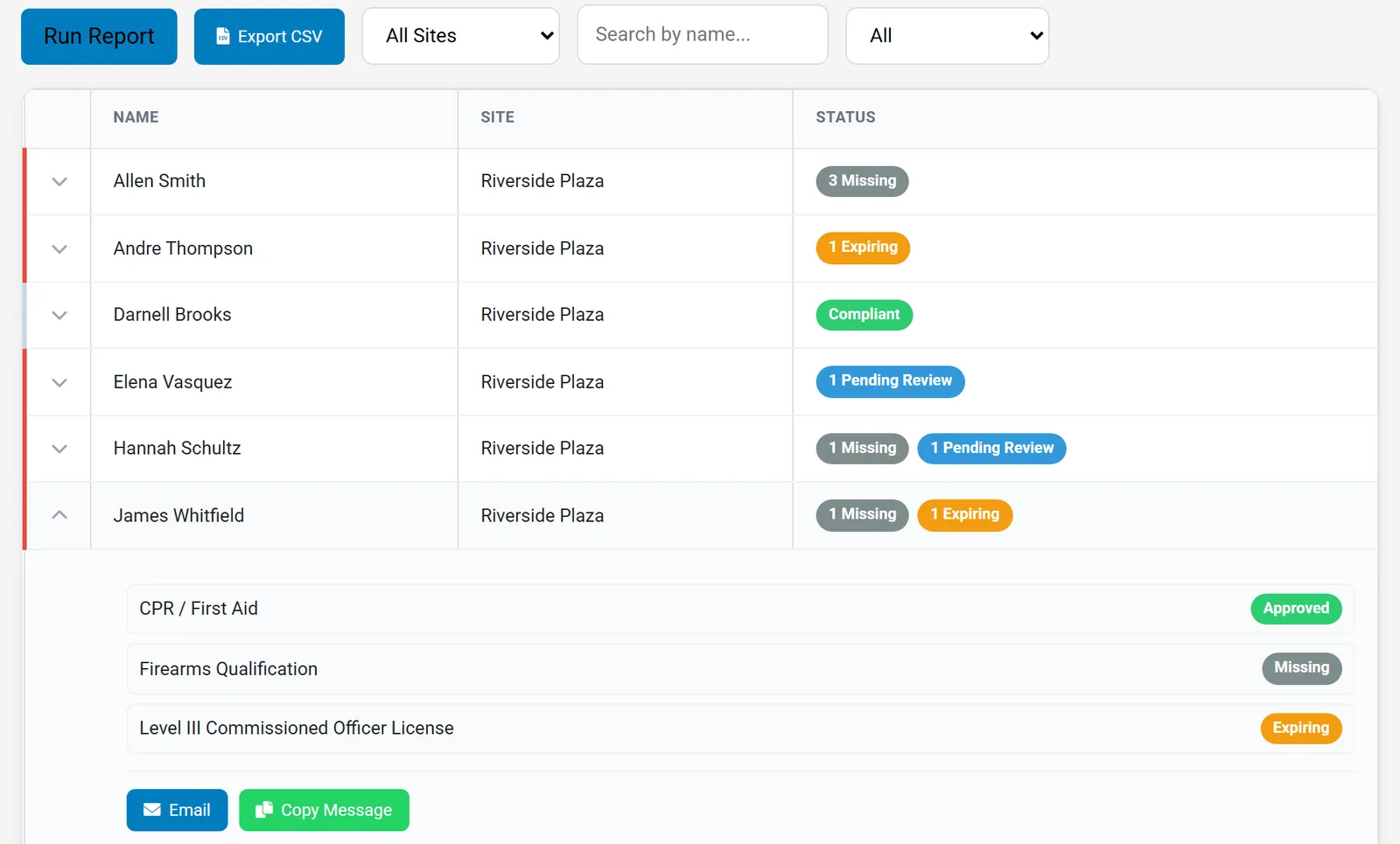Open the All status filter dropdown
This screenshot has width=1400, height=844.
pos(948,36)
